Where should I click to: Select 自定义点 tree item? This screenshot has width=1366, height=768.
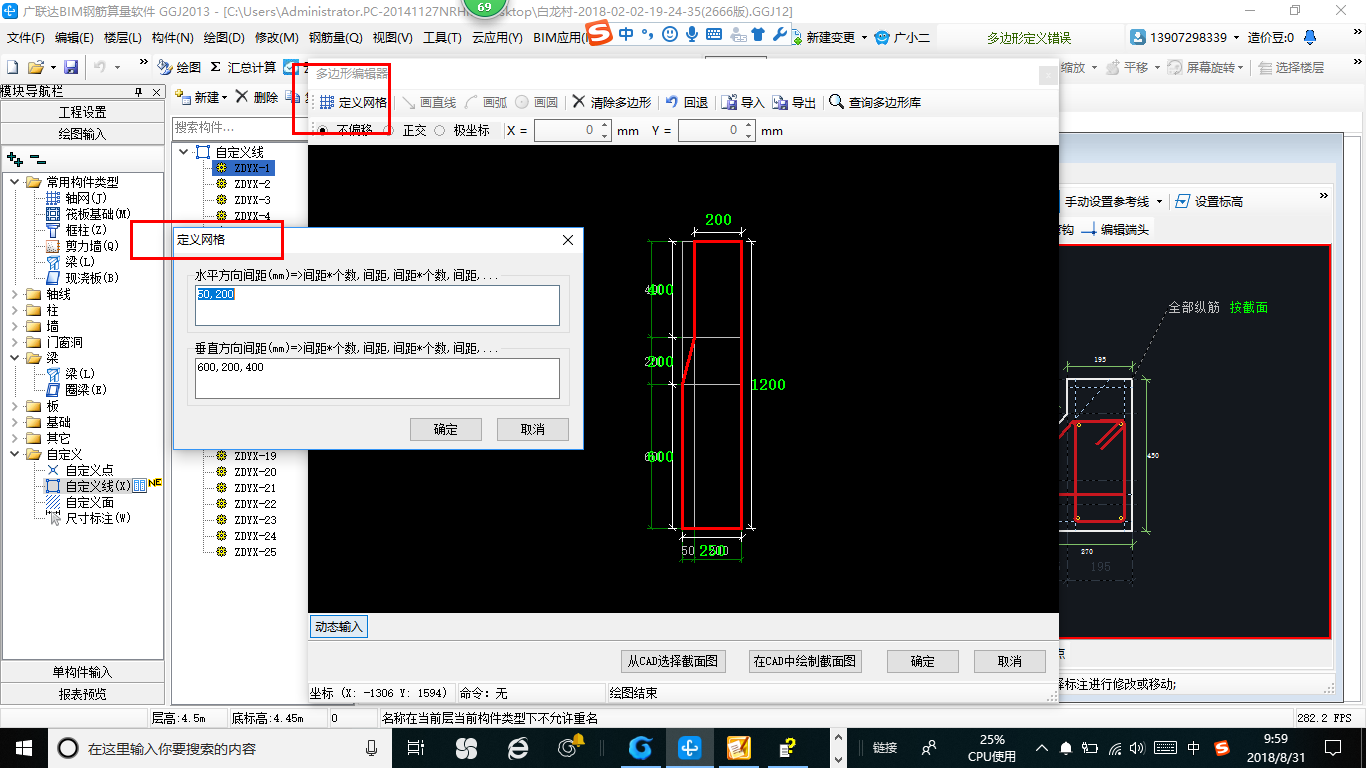coord(89,470)
